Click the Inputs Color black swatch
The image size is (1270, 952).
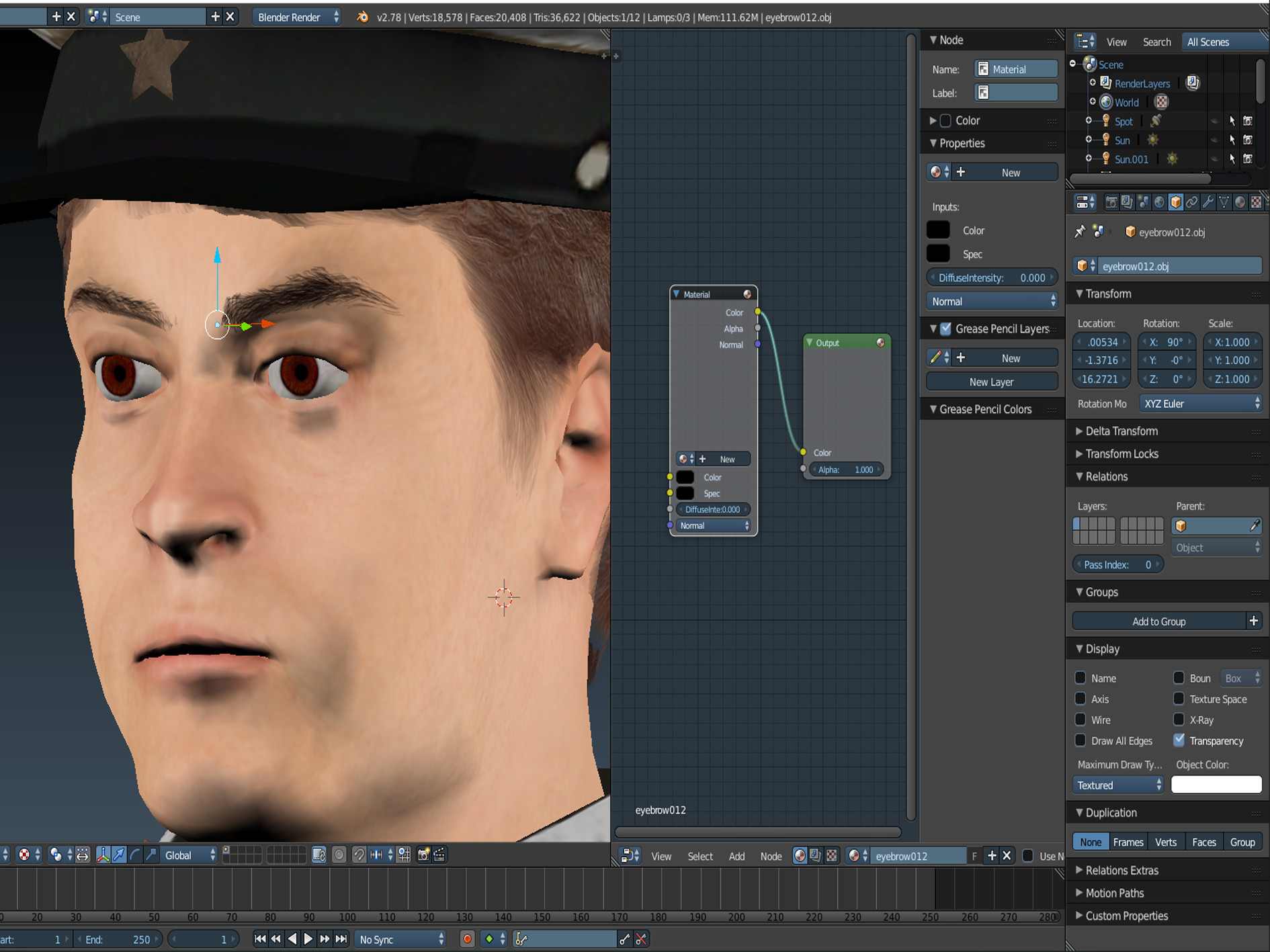coord(938,230)
